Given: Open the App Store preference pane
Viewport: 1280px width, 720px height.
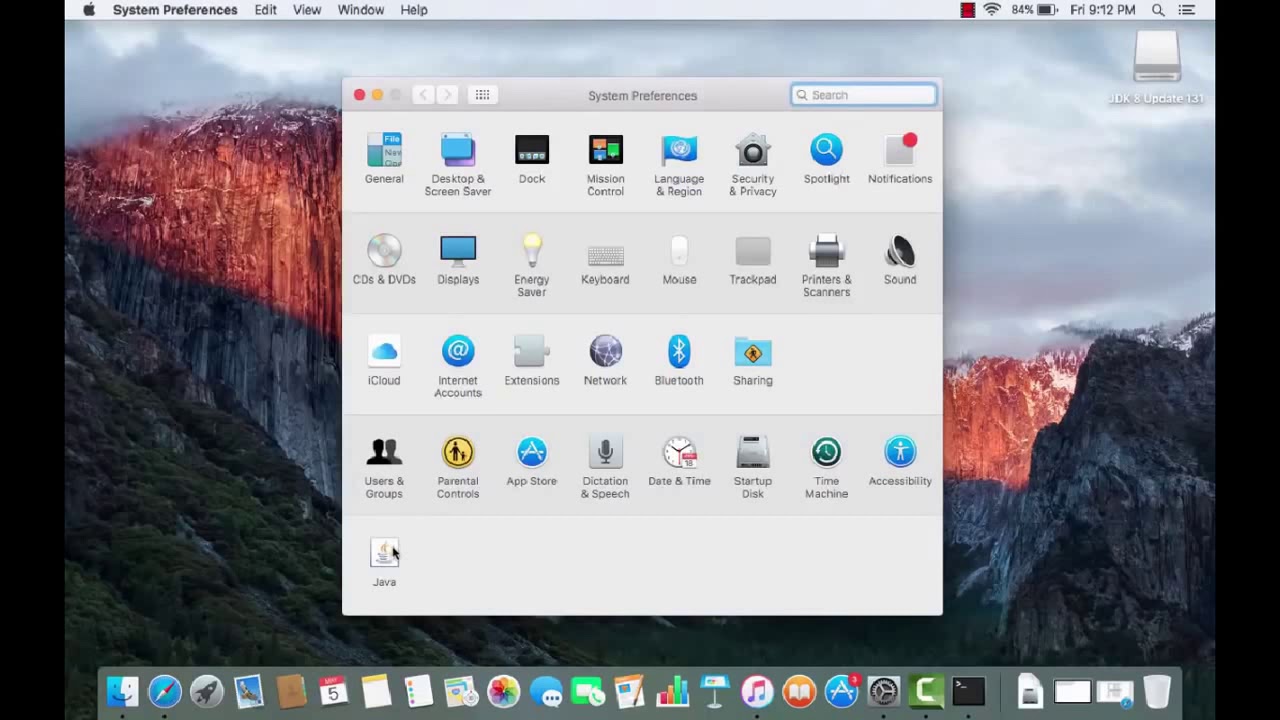Looking at the screenshot, I should tap(532, 461).
